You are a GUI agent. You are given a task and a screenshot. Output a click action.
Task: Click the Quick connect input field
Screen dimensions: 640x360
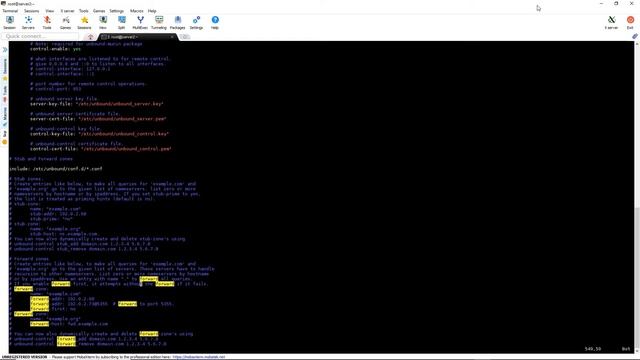pyautogui.click(x=40, y=36)
